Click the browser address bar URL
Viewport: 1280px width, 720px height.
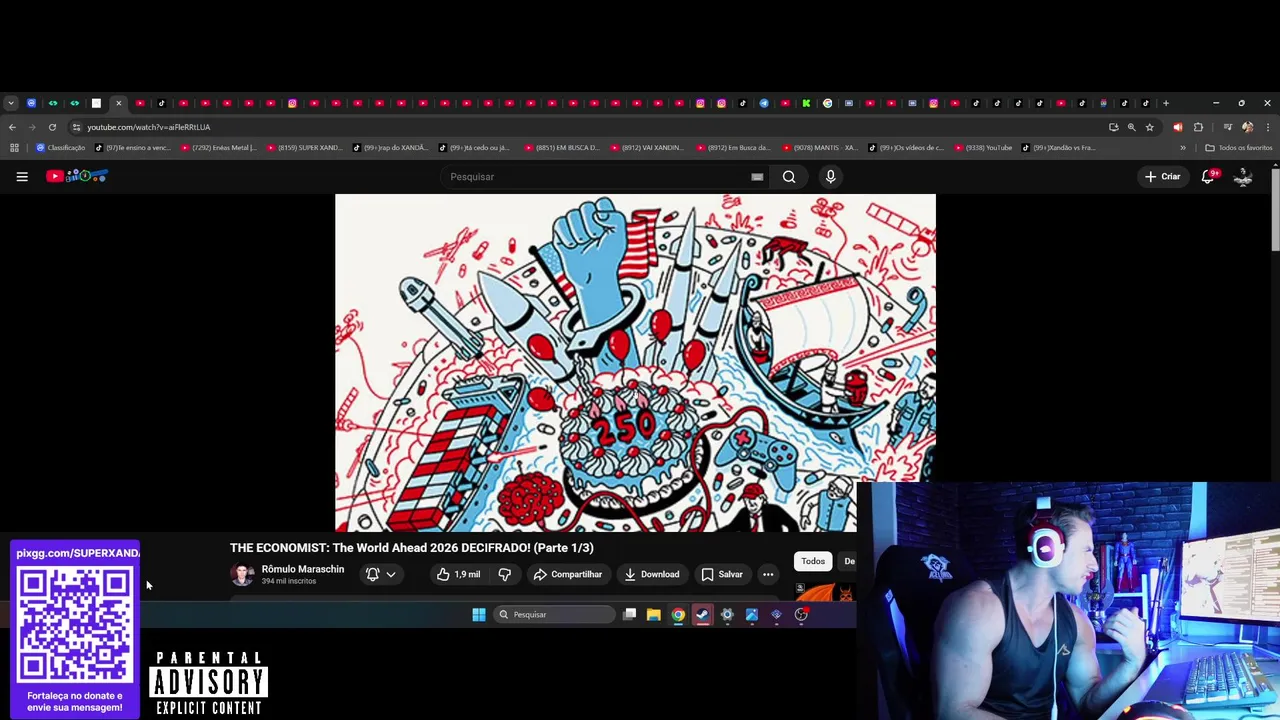tap(148, 127)
